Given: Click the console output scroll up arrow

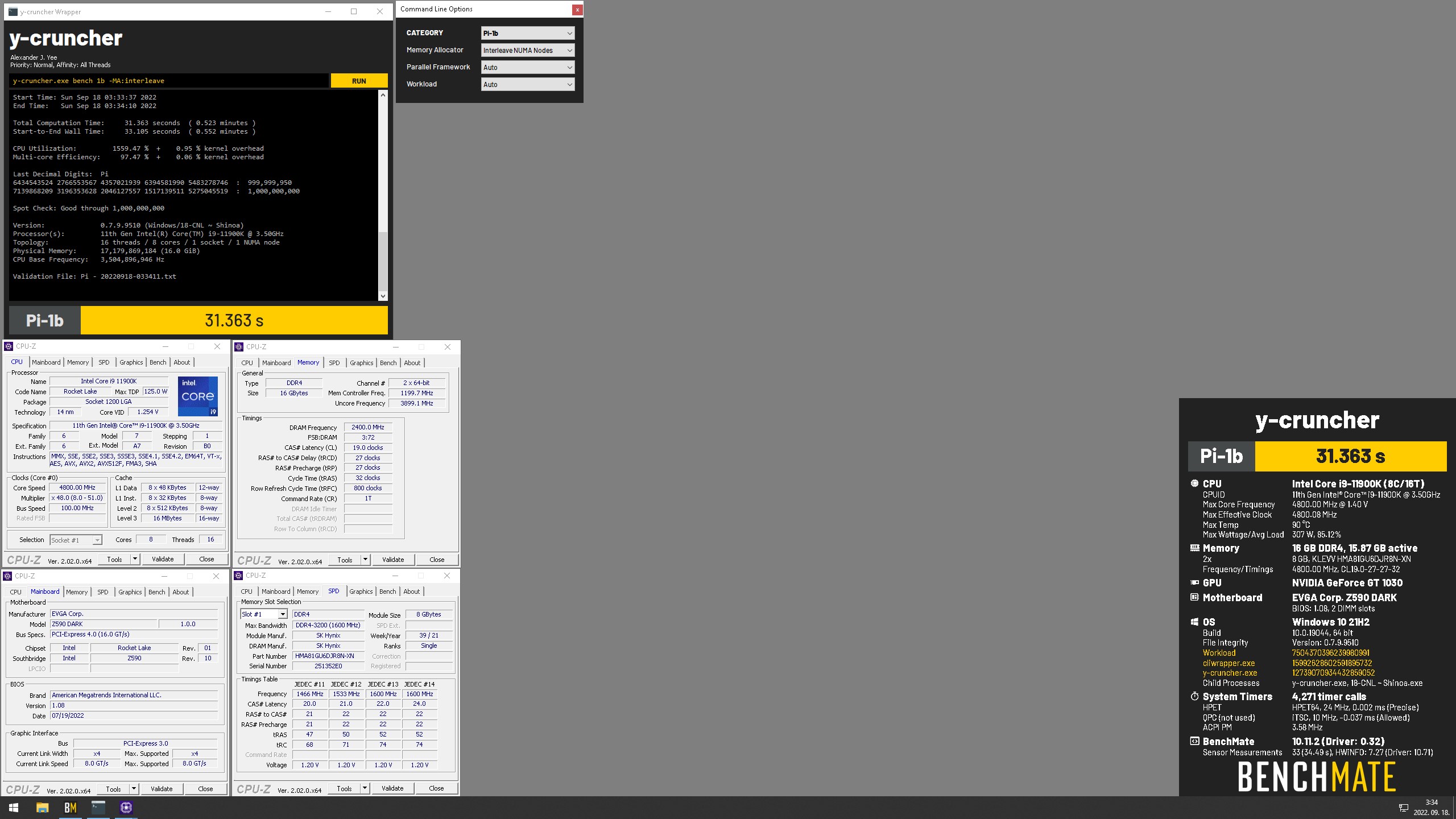Looking at the screenshot, I should click(383, 95).
